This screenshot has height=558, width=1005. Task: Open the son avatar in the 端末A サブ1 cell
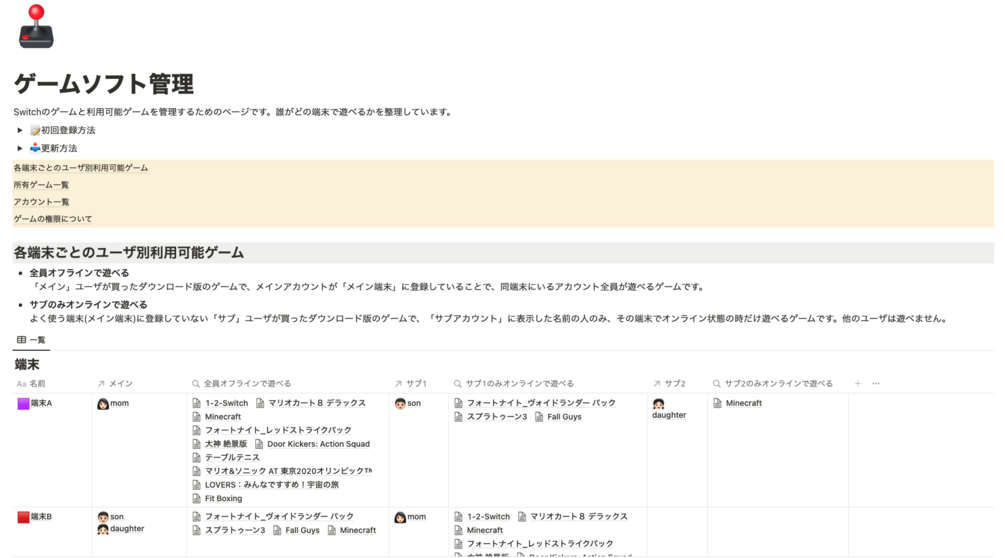click(400, 404)
